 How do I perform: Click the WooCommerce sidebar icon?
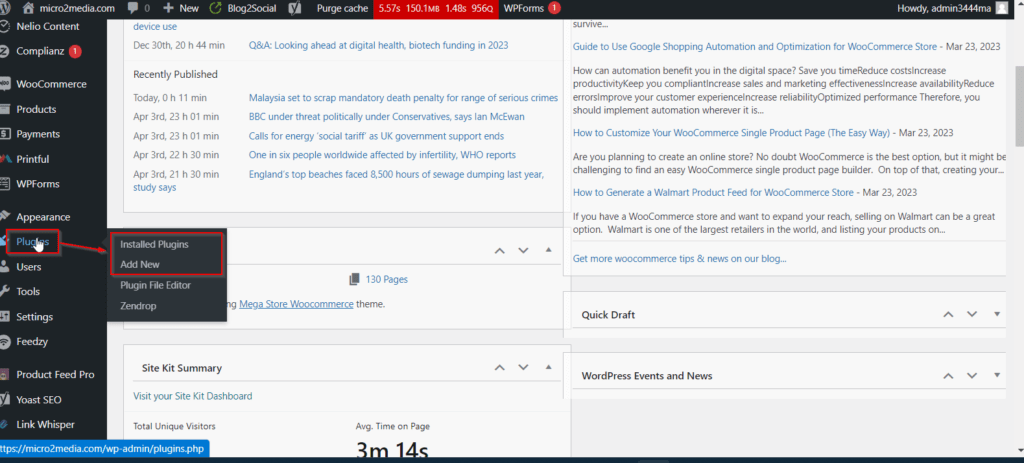click(5, 84)
